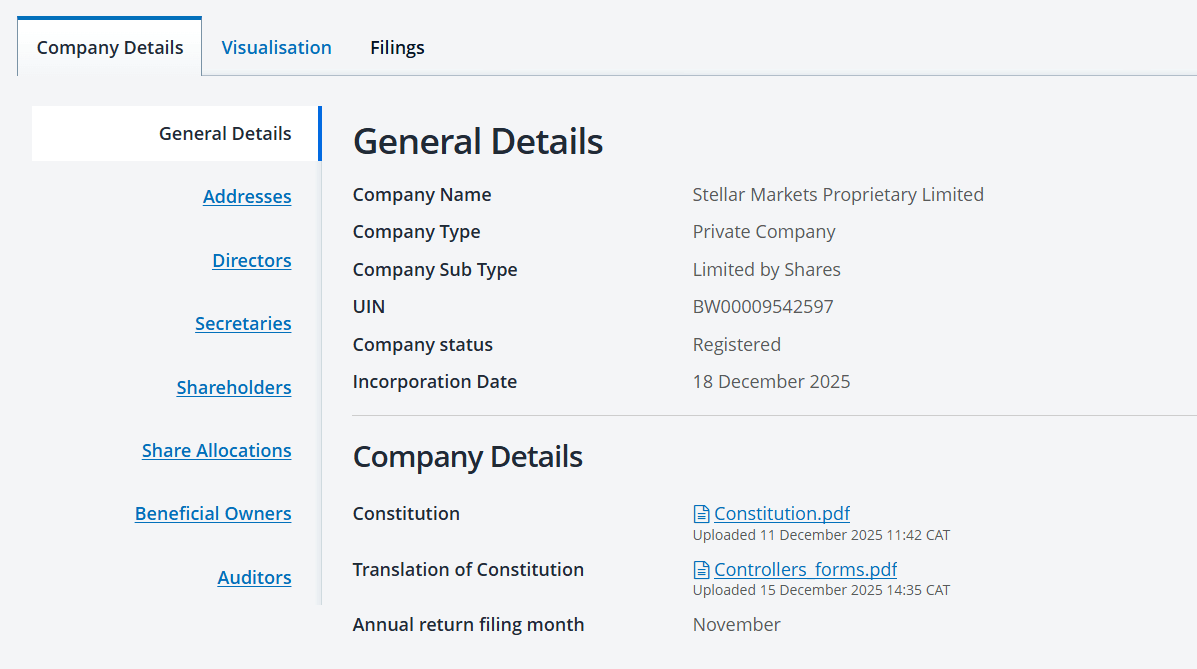Click the Annual return filing month label
The height and width of the screenshot is (669, 1197).
(468, 625)
